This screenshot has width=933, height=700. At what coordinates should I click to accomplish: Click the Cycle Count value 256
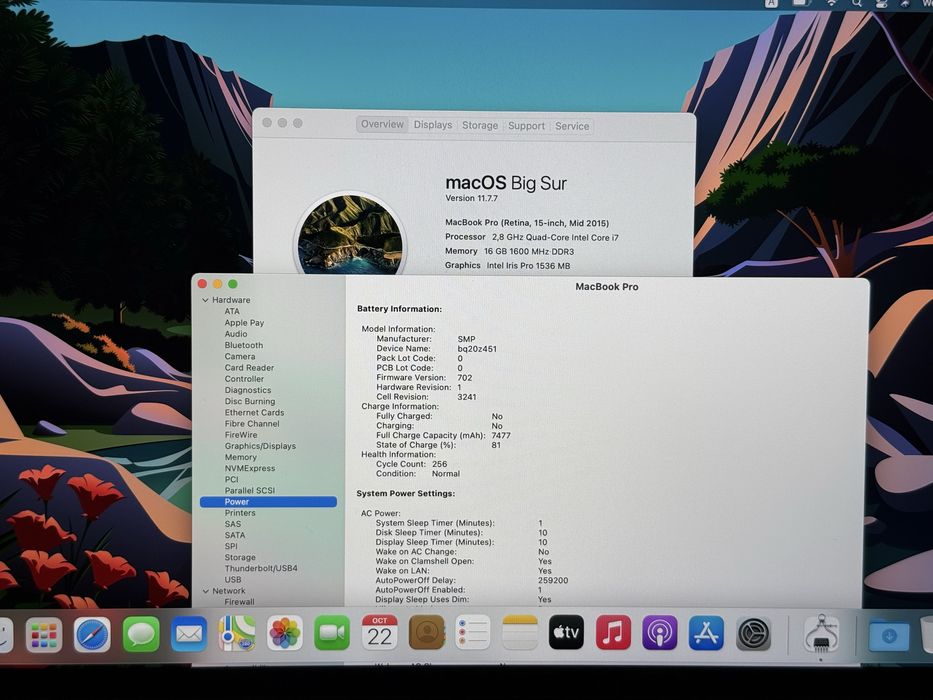click(x=440, y=464)
